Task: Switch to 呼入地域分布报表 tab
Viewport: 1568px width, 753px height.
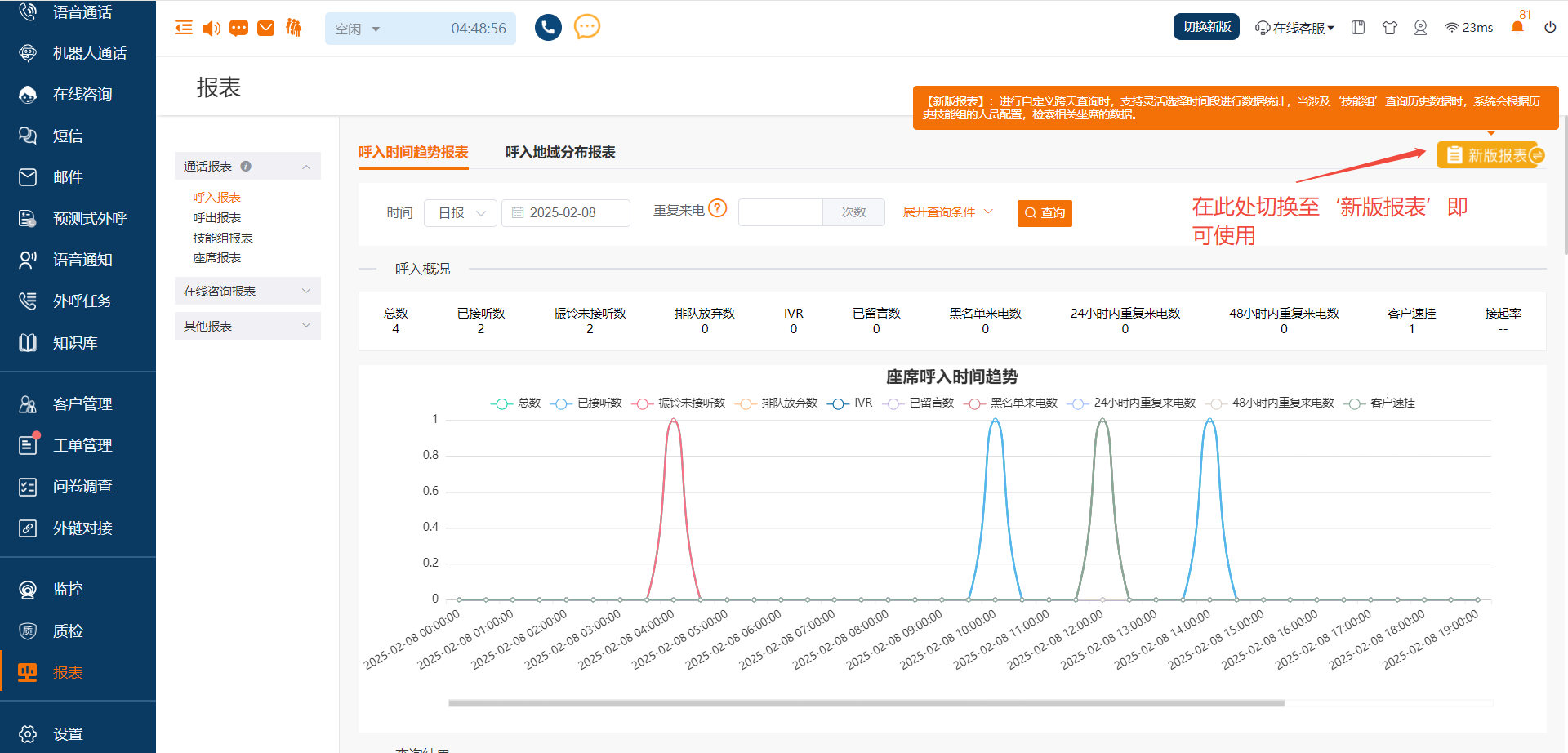Action: coord(560,153)
